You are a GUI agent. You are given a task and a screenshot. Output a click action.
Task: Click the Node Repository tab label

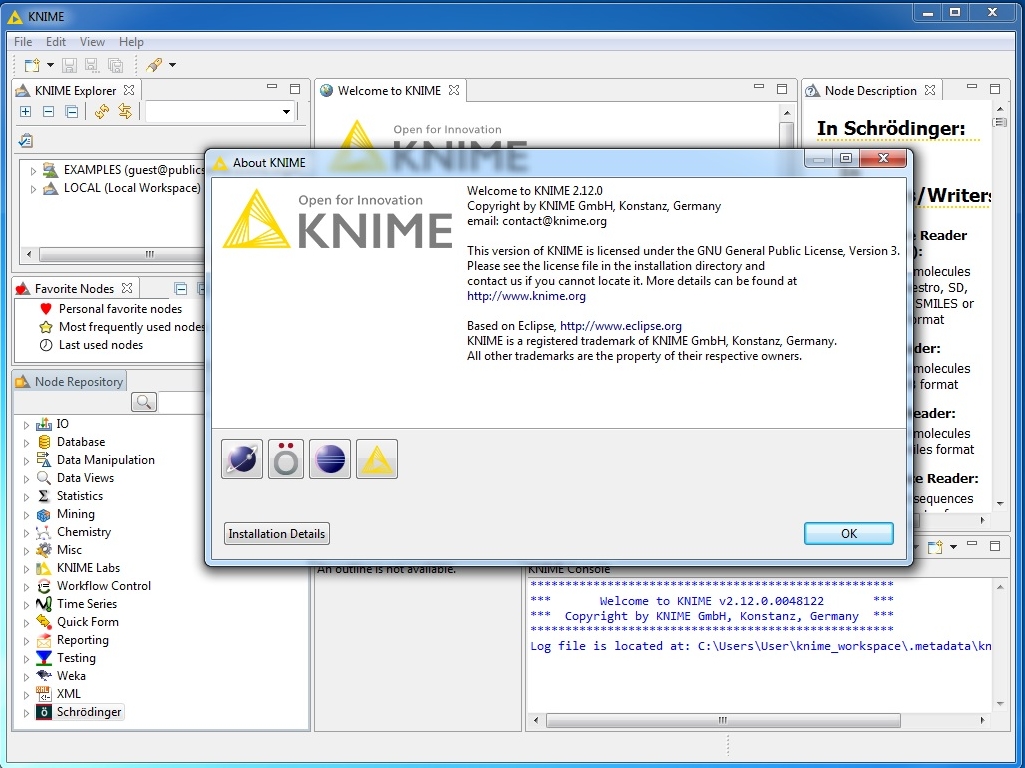(x=78, y=382)
